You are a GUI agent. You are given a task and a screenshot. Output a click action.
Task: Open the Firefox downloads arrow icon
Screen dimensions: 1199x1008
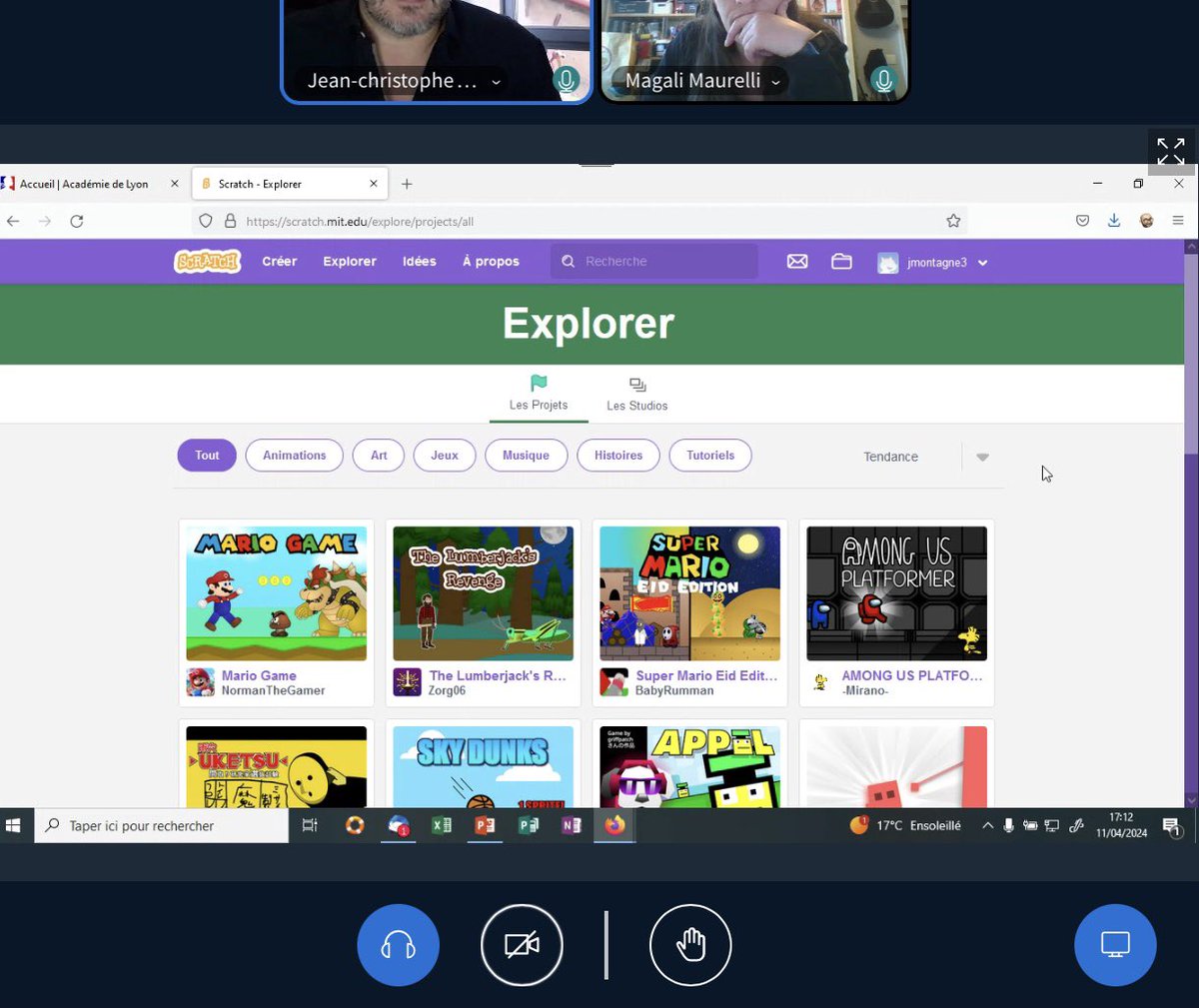(x=1114, y=221)
